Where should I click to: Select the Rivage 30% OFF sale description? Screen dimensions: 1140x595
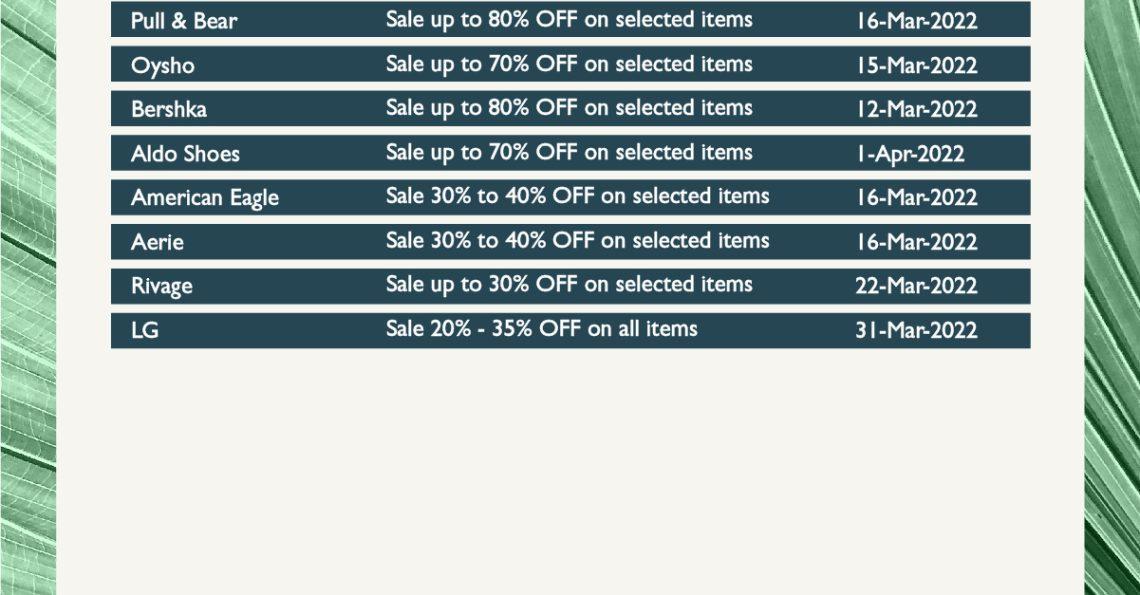pyautogui.click(x=569, y=284)
